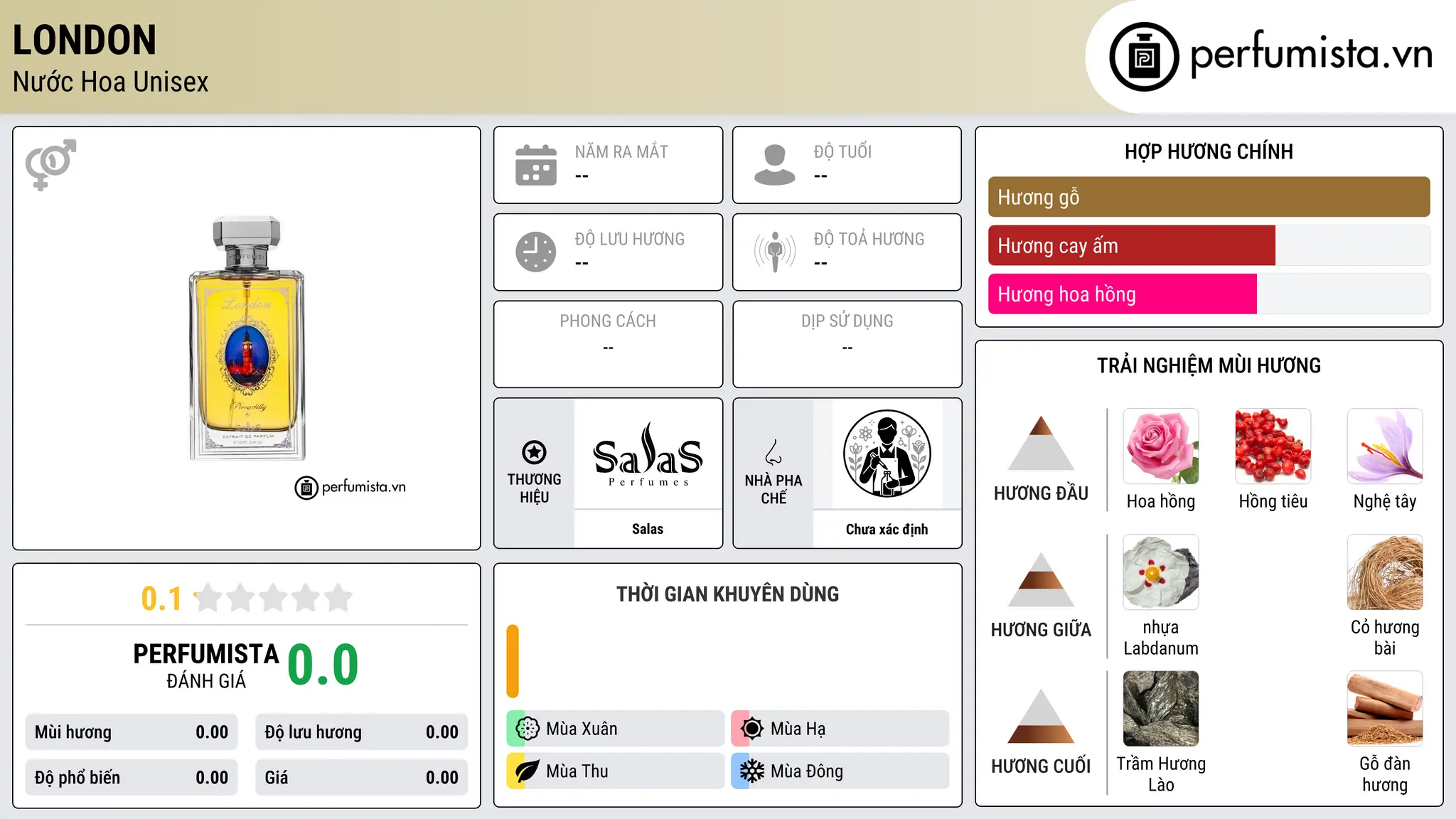This screenshot has height=819, width=1456.
Task: Click the LONDON perfume title
Action: pos(85,40)
